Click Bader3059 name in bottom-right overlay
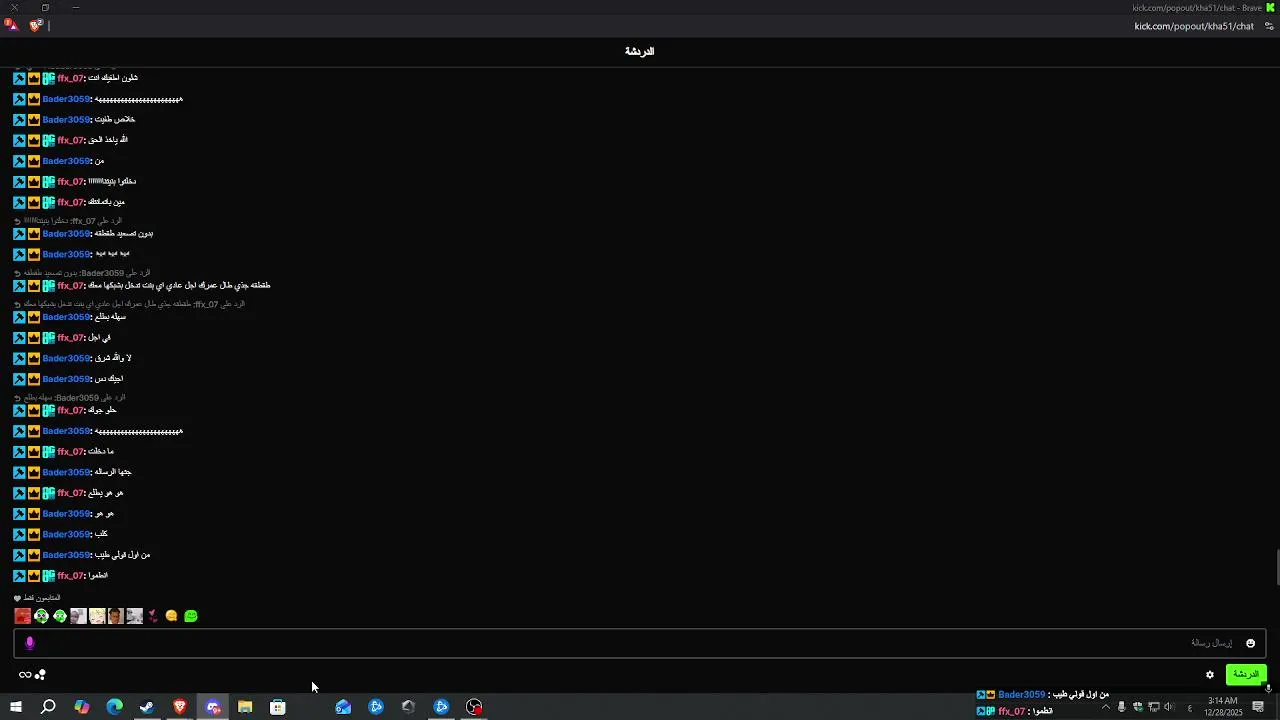This screenshot has height=720, width=1280. (x=1021, y=694)
